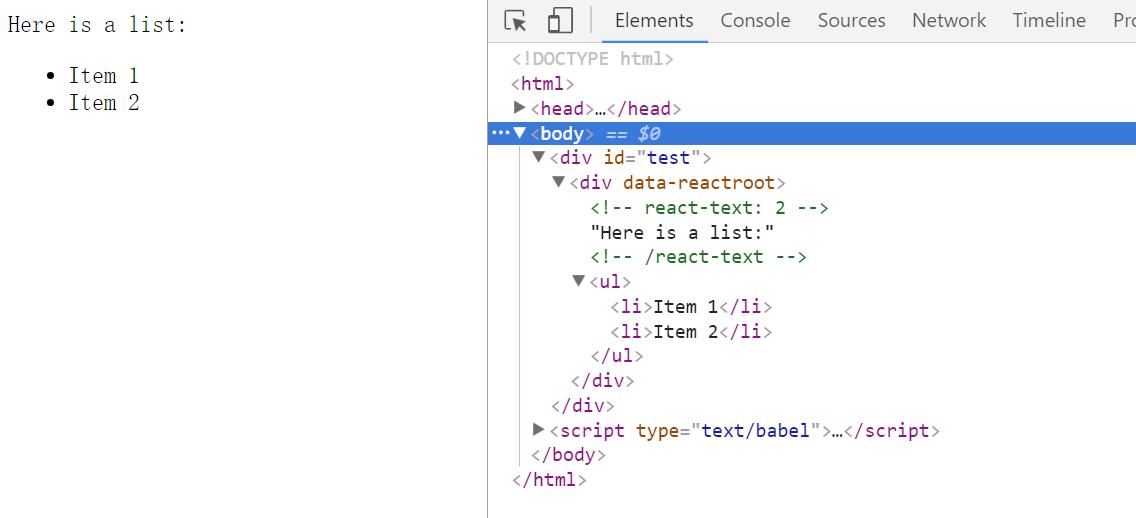Open the Timeline tab
The width and height of the screenshot is (1136, 518).
[x=1049, y=21]
